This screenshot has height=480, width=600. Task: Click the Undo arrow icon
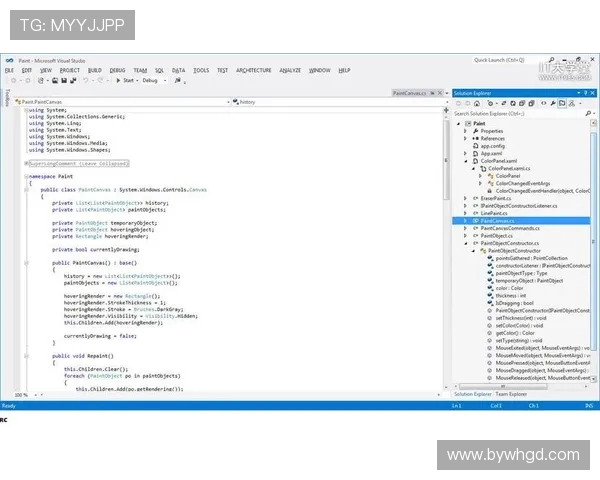[x=86, y=80]
